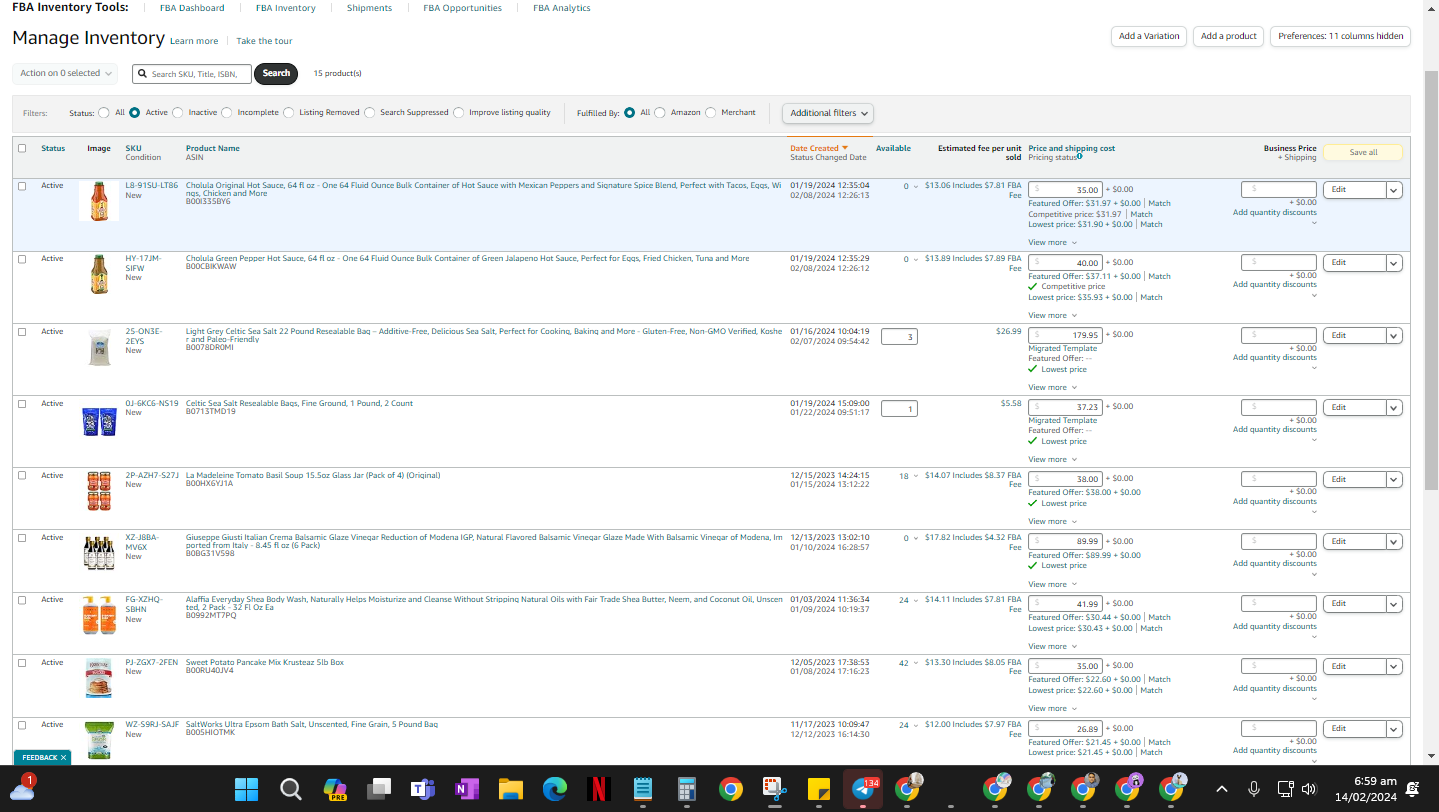
Task: Switch to FBA Opportunities tab
Action: [x=463, y=8]
